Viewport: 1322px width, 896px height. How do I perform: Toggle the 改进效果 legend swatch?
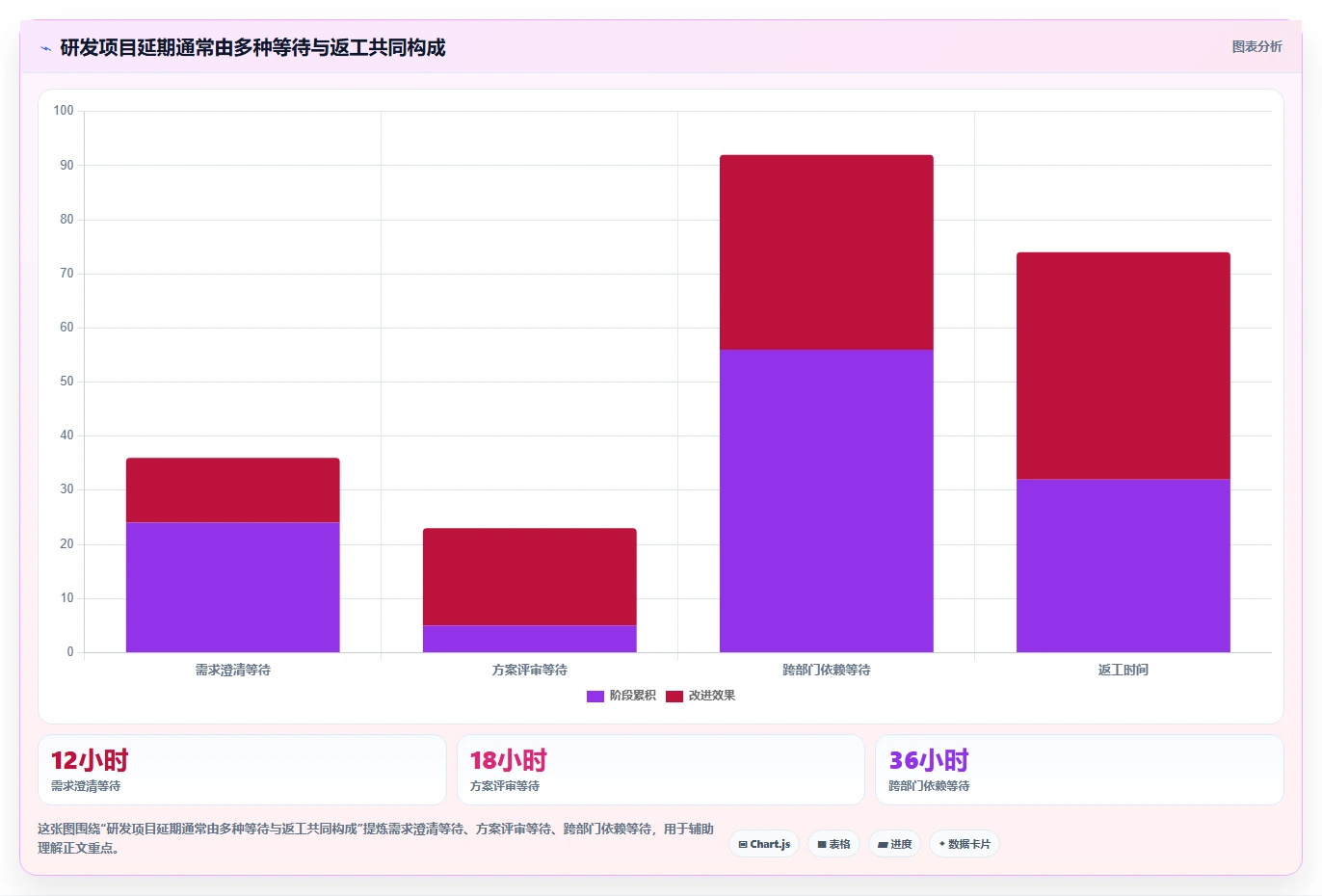674,696
